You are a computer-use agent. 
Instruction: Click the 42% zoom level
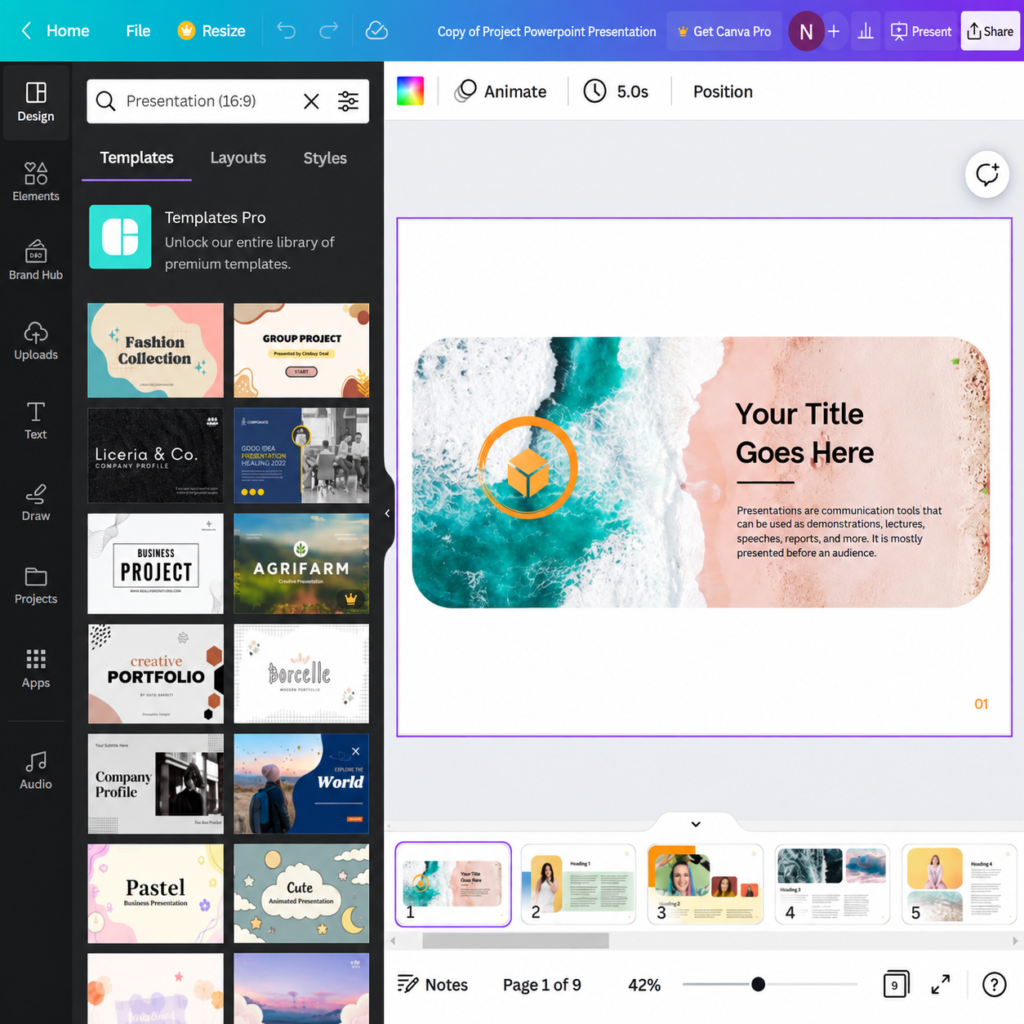pyautogui.click(x=644, y=985)
